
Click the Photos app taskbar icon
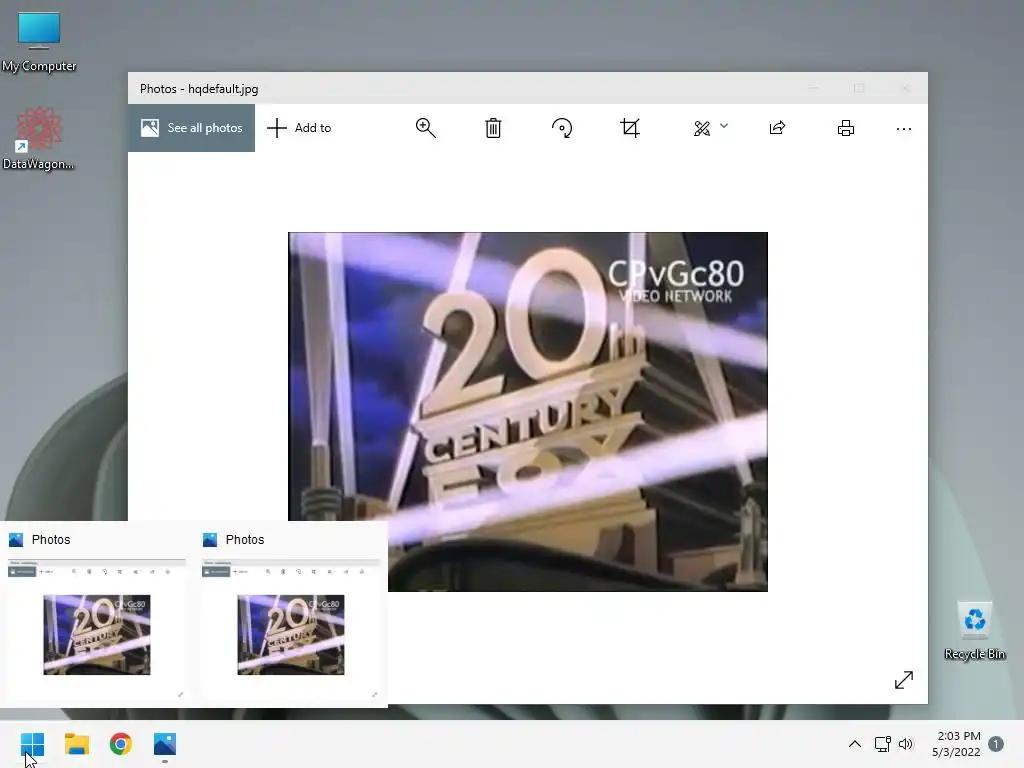click(165, 744)
